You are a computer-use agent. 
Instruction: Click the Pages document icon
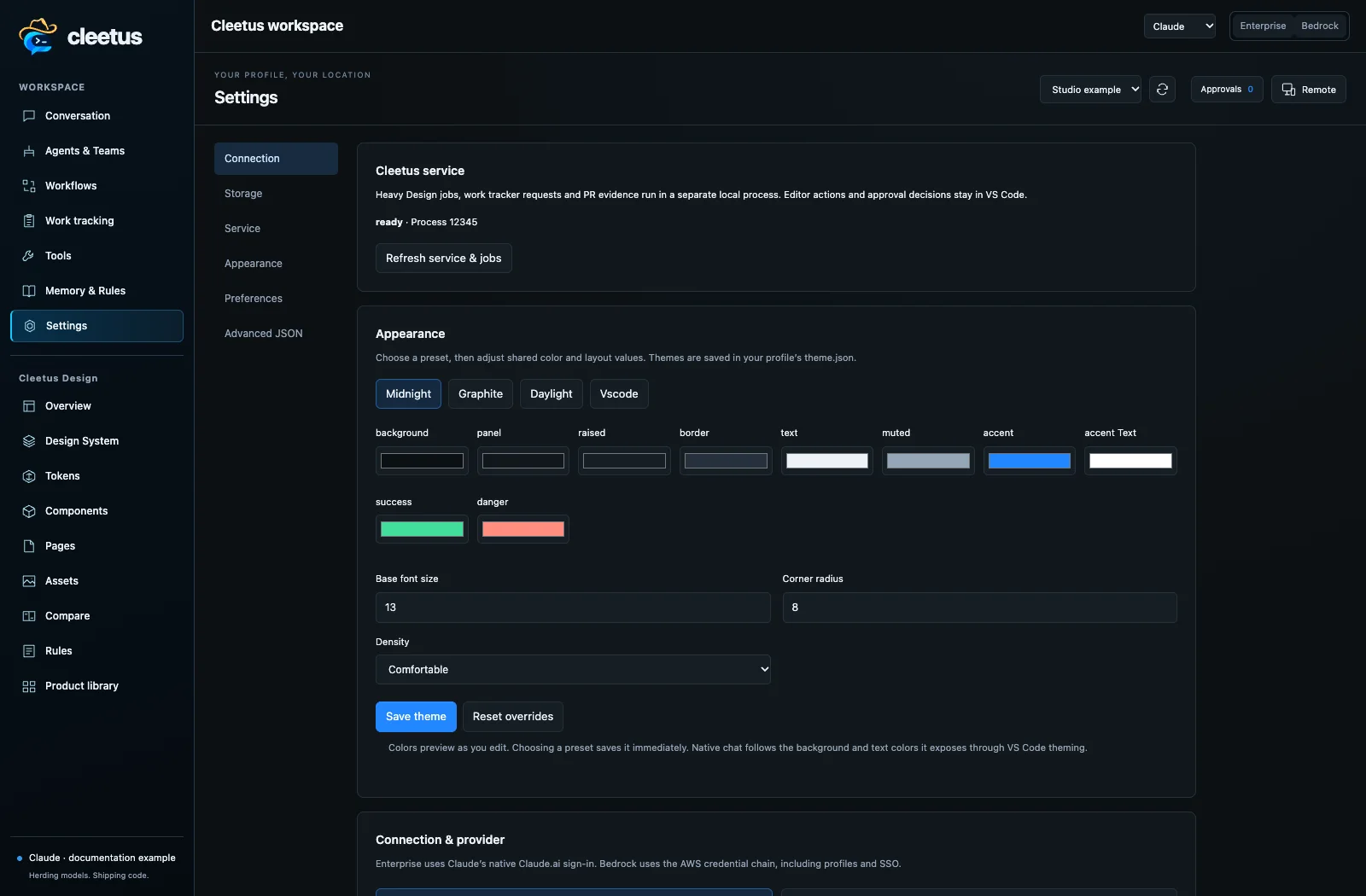29,546
